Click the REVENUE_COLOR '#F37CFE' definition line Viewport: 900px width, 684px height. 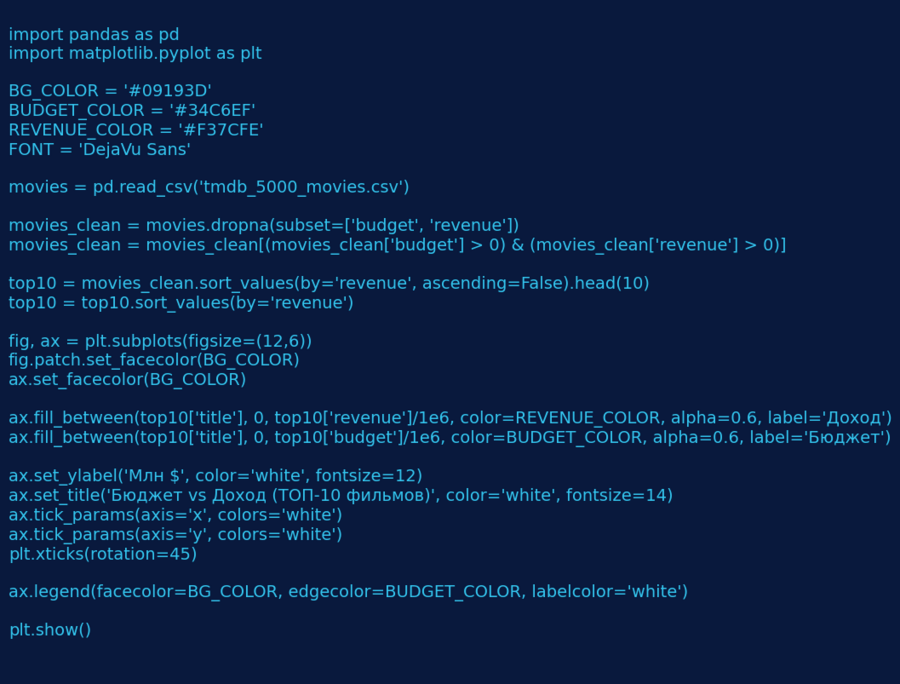coord(136,130)
